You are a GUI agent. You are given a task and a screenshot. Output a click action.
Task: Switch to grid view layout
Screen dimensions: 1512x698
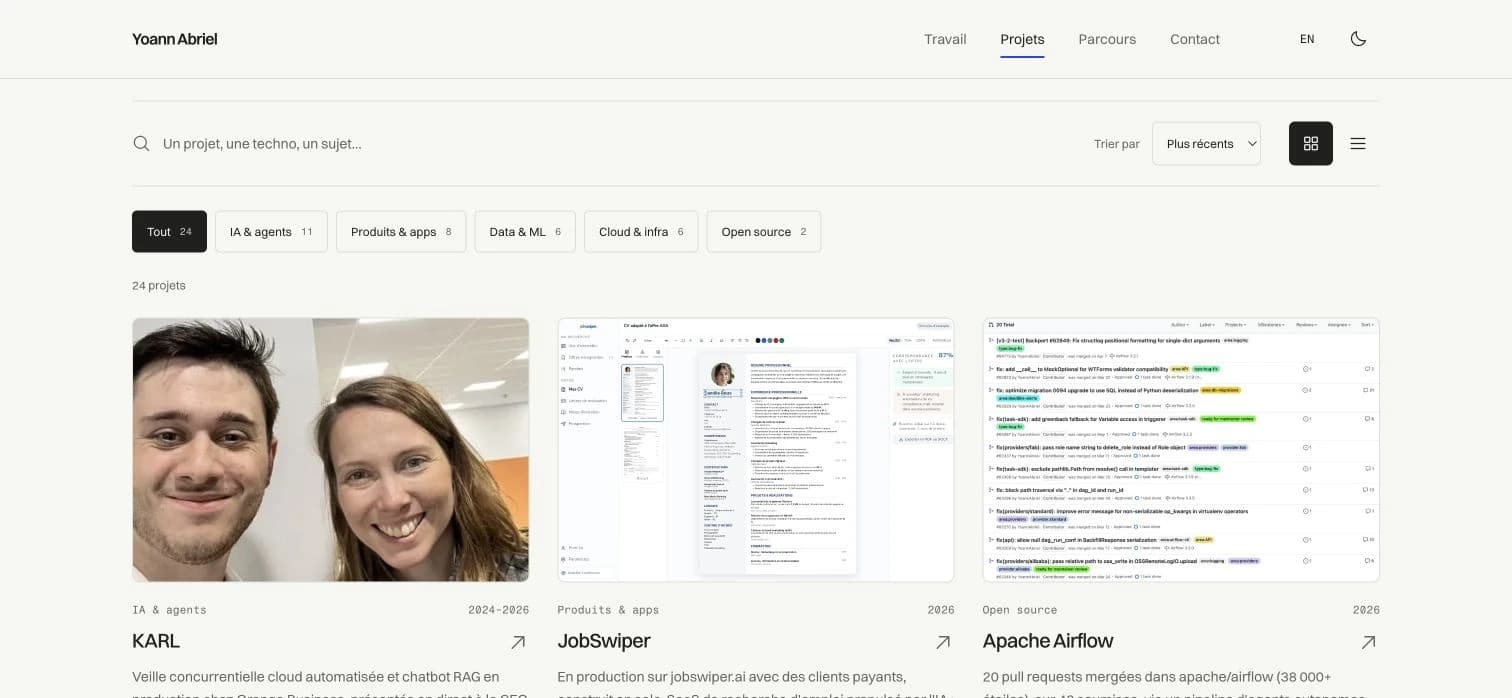1311,143
